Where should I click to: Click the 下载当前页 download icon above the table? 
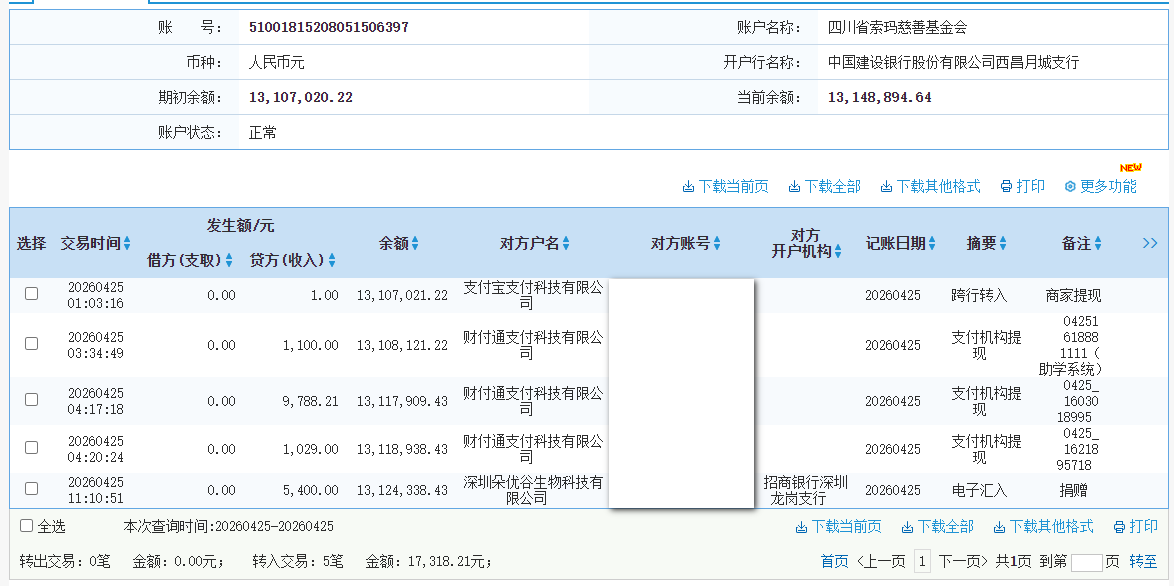690,186
